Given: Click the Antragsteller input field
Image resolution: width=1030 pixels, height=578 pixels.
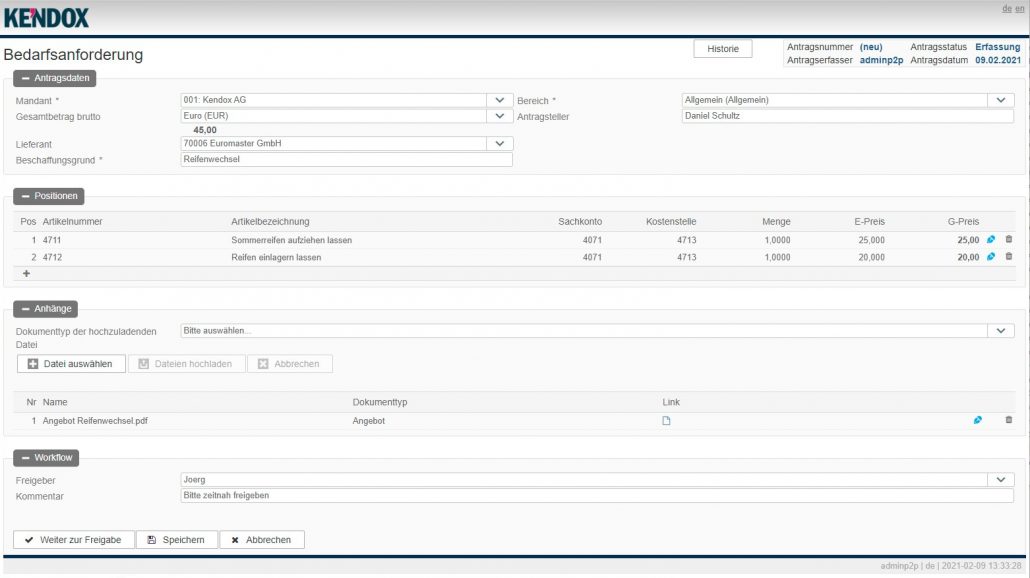Looking at the screenshot, I should [847, 116].
